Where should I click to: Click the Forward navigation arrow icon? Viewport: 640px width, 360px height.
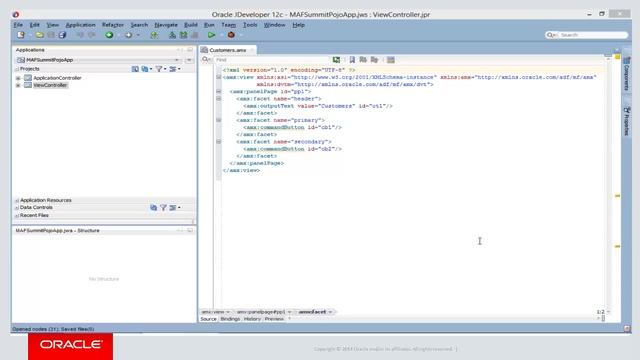128,35
